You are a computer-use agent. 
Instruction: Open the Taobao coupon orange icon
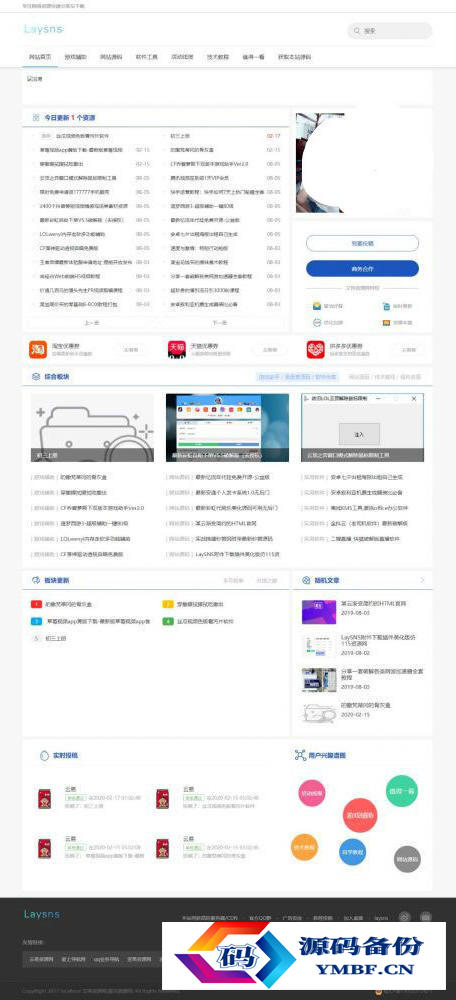coord(38,349)
